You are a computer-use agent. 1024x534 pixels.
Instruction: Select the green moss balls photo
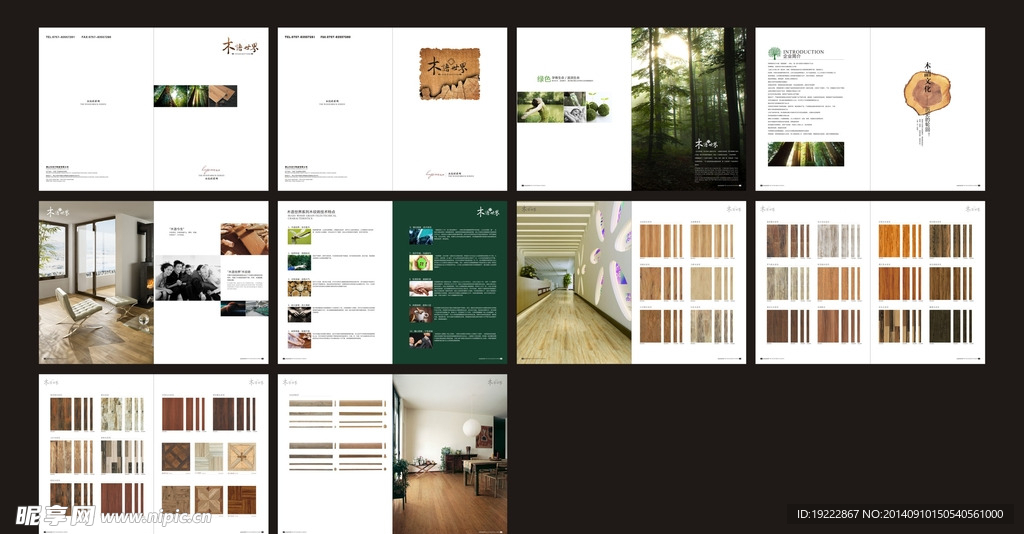coord(599,107)
